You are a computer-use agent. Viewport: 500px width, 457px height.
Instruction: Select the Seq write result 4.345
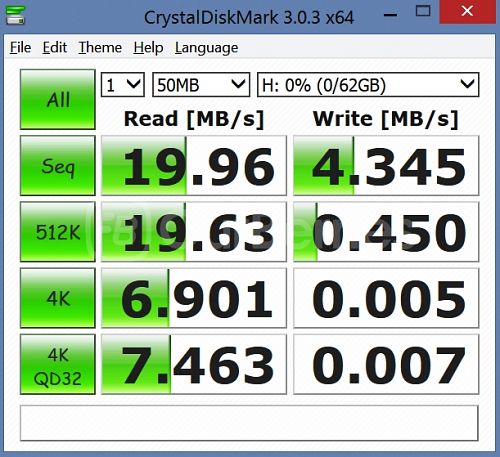point(386,165)
